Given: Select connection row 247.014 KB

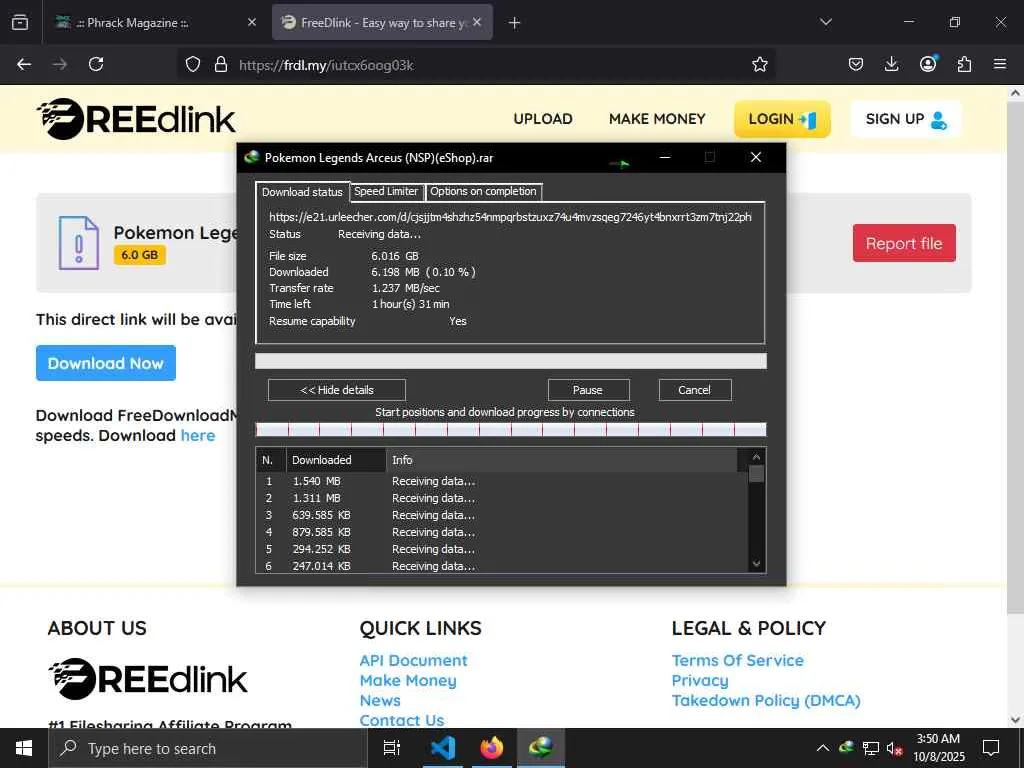Looking at the screenshot, I should [x=502, y=566].
